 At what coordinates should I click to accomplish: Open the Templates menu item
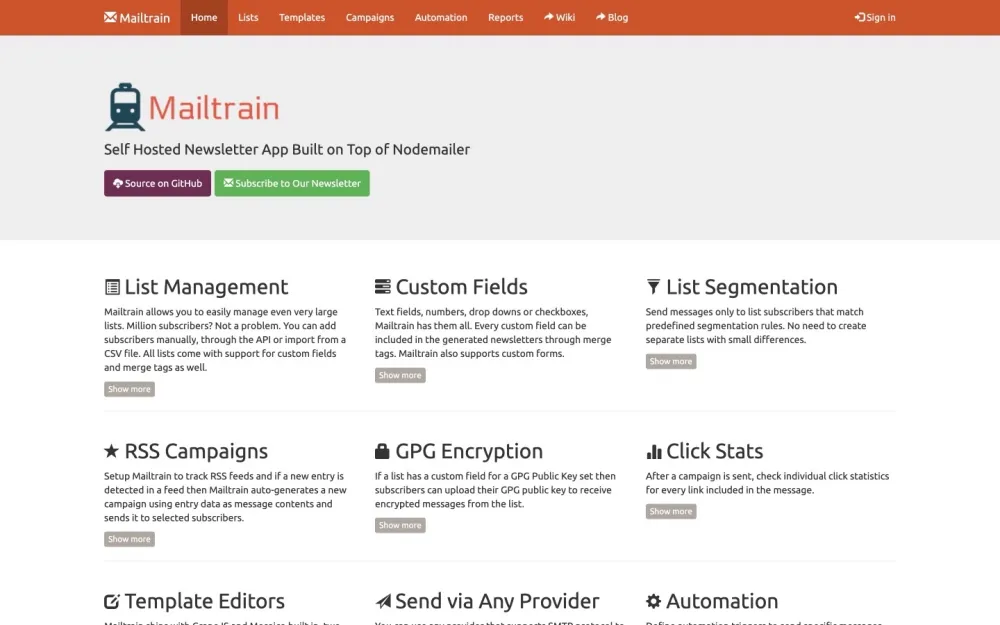pos(301,17)
